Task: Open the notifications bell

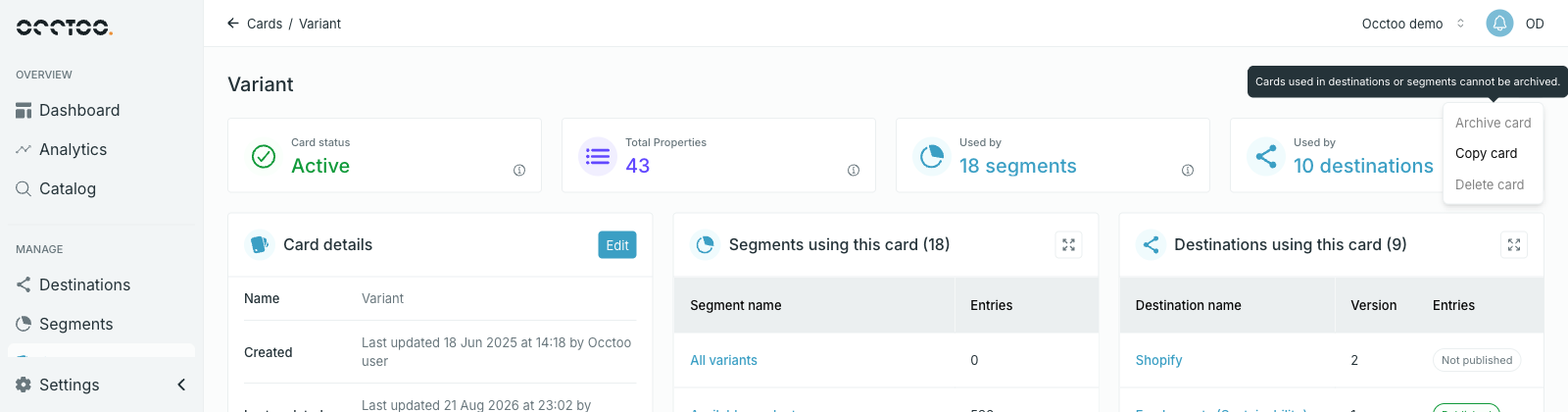Action: coord(1499,24)
